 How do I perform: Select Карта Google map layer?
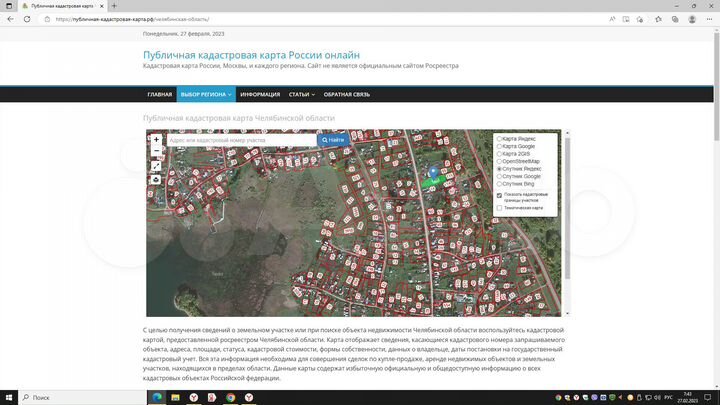tap(516, 146)
